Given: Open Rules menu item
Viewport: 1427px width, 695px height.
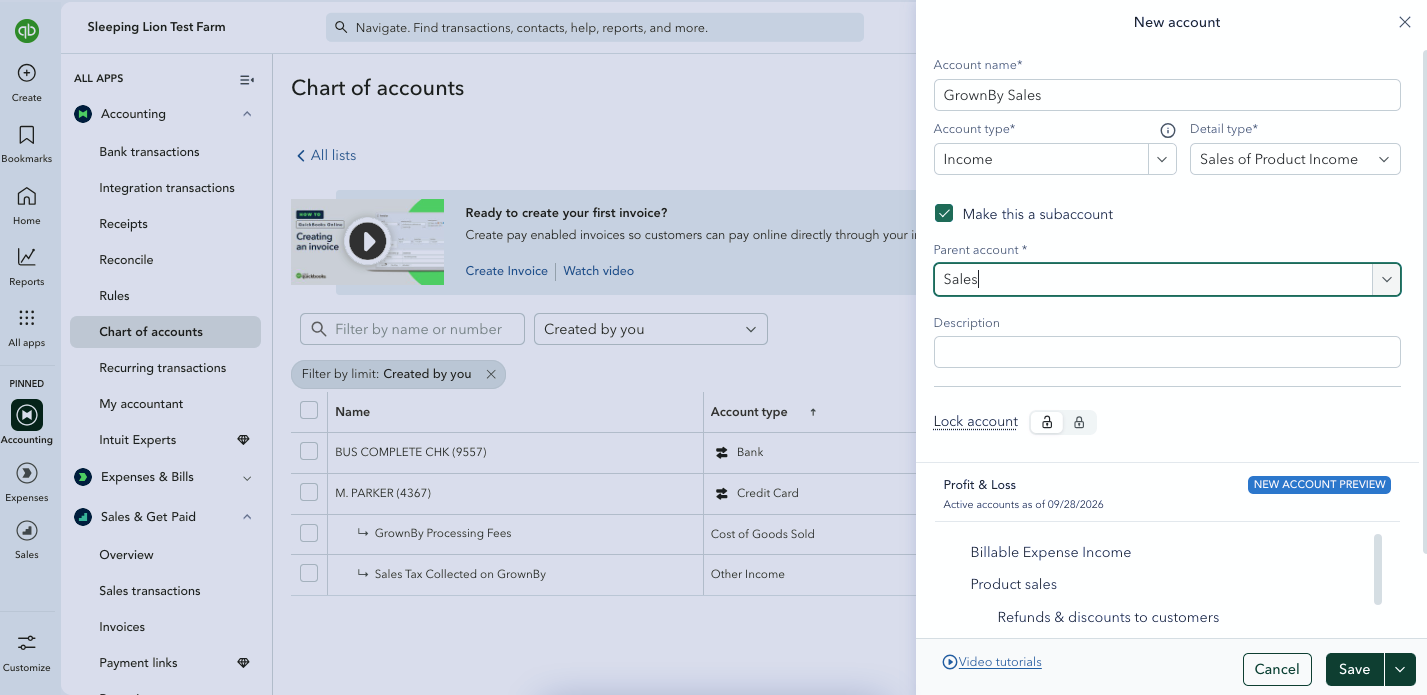Looking at the screenshot, I should tap(114, 296).
